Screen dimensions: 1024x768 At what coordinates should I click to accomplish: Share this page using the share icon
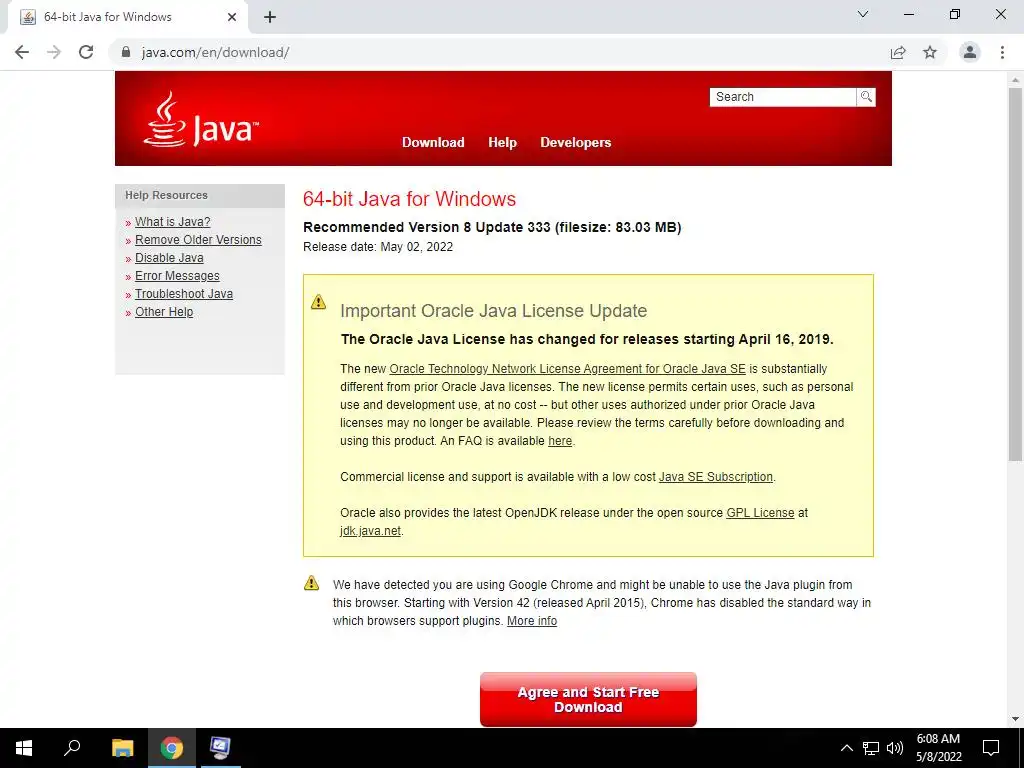coord(898,52)
